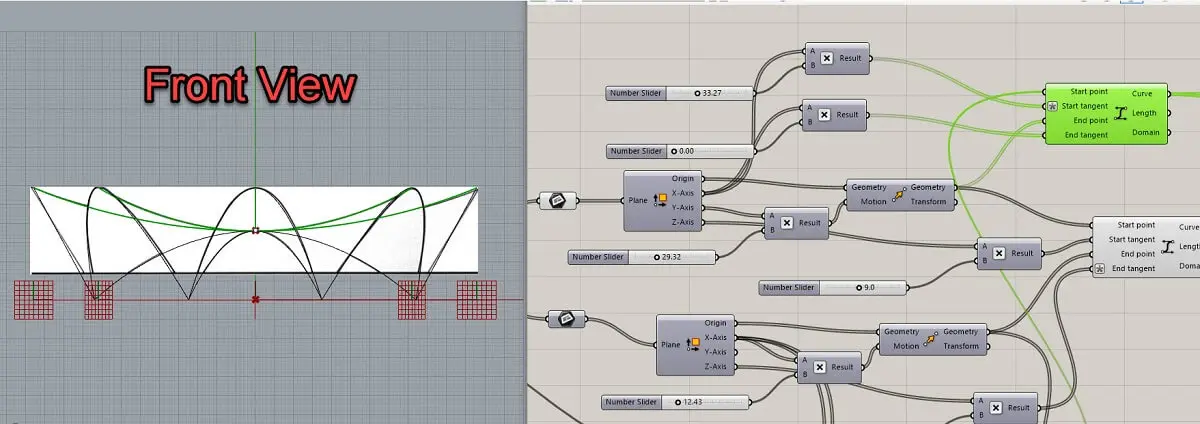Click the Length output on green component
Screen dimensions: 1200x424
1143,113
